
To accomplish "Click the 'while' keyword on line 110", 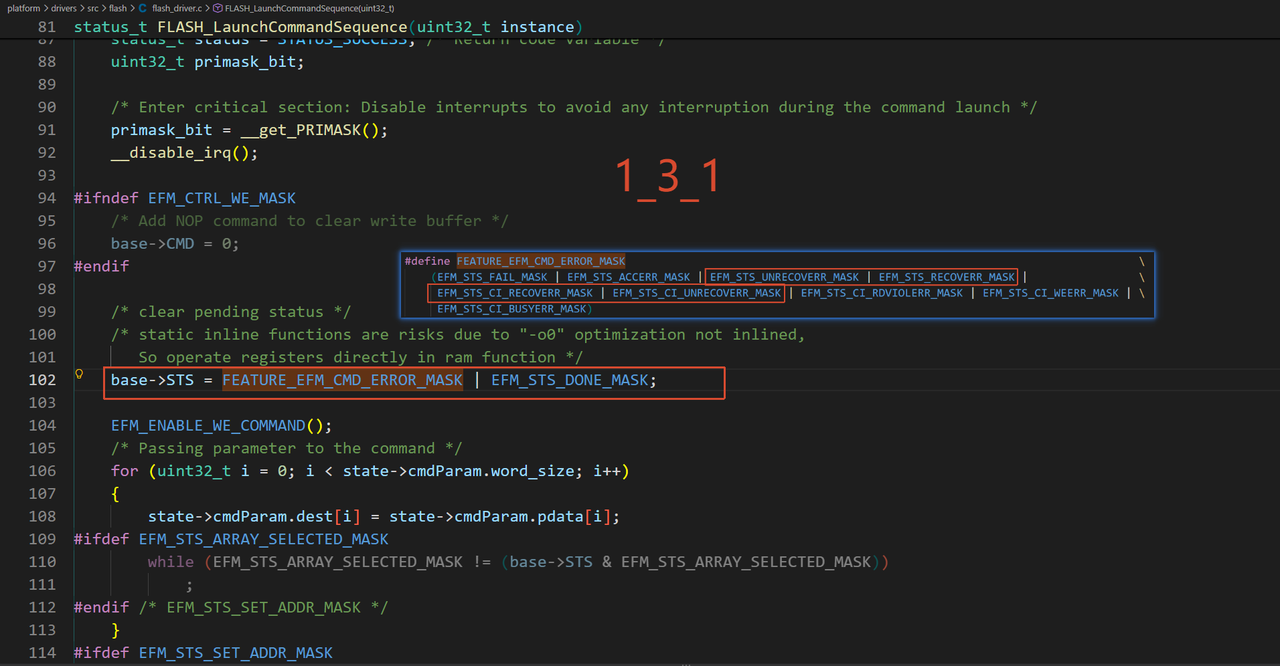I will click(x=171, y=562).
